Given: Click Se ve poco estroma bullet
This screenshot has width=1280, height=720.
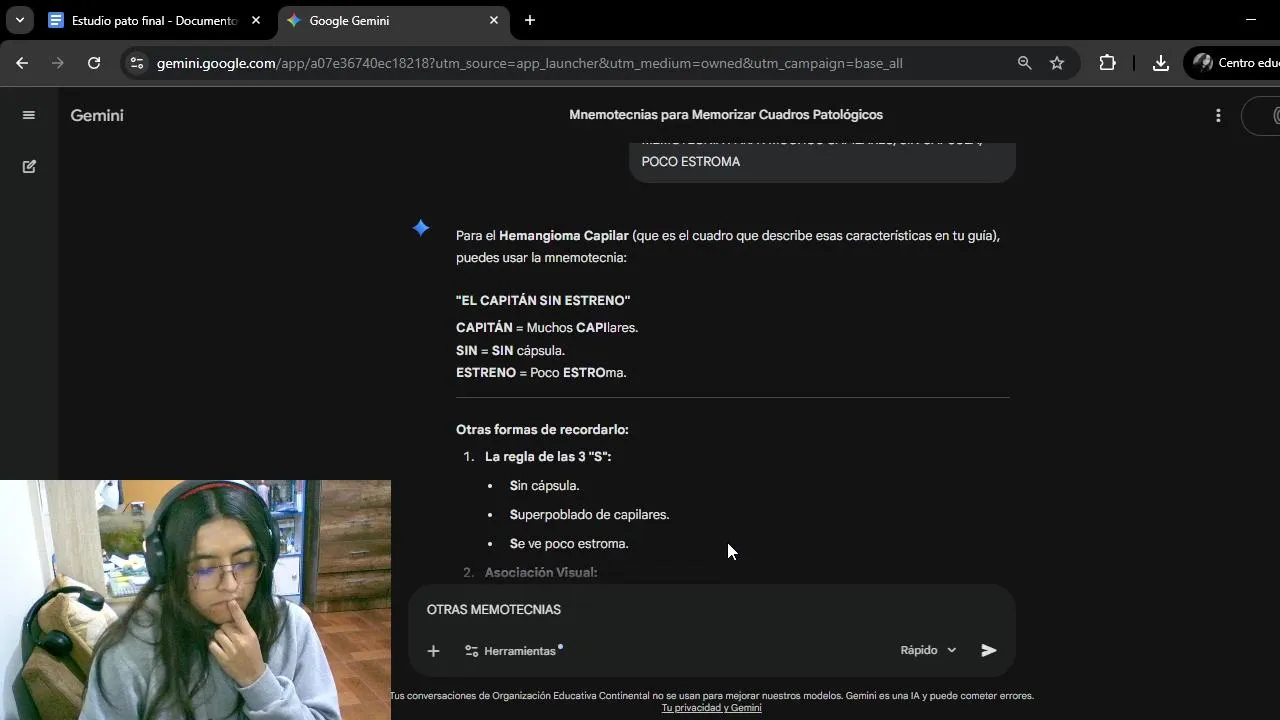Looking at the screenshot, I should coord(569,543).
